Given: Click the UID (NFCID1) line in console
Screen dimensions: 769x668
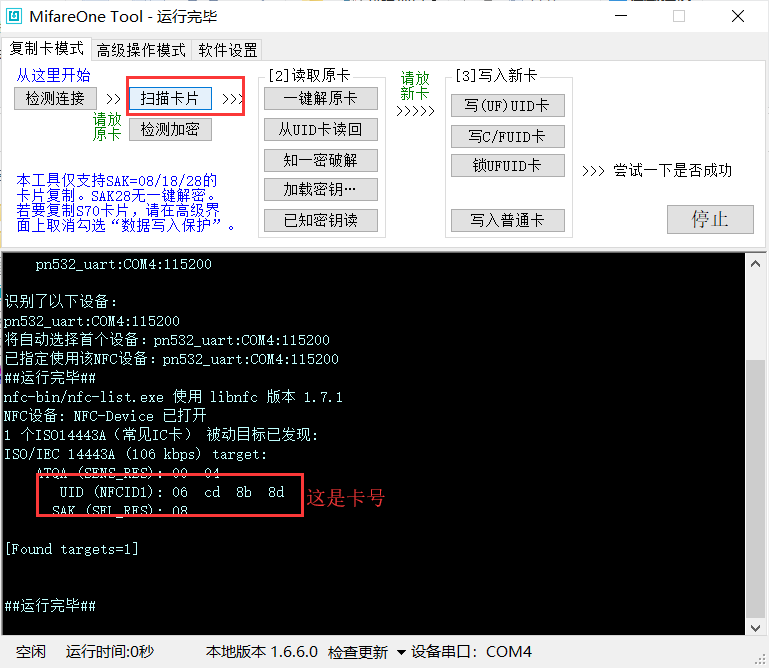Looking at the screenshot, I should point(172,492).
